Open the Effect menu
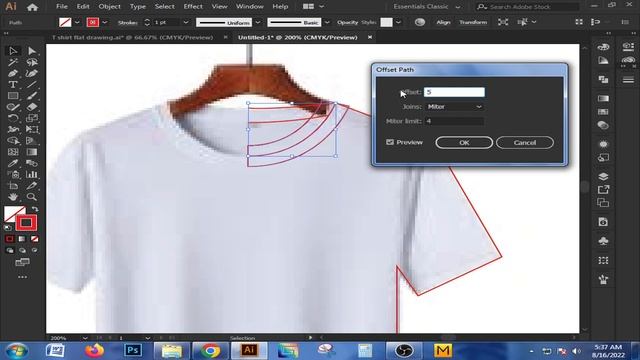 pos(193,7)
